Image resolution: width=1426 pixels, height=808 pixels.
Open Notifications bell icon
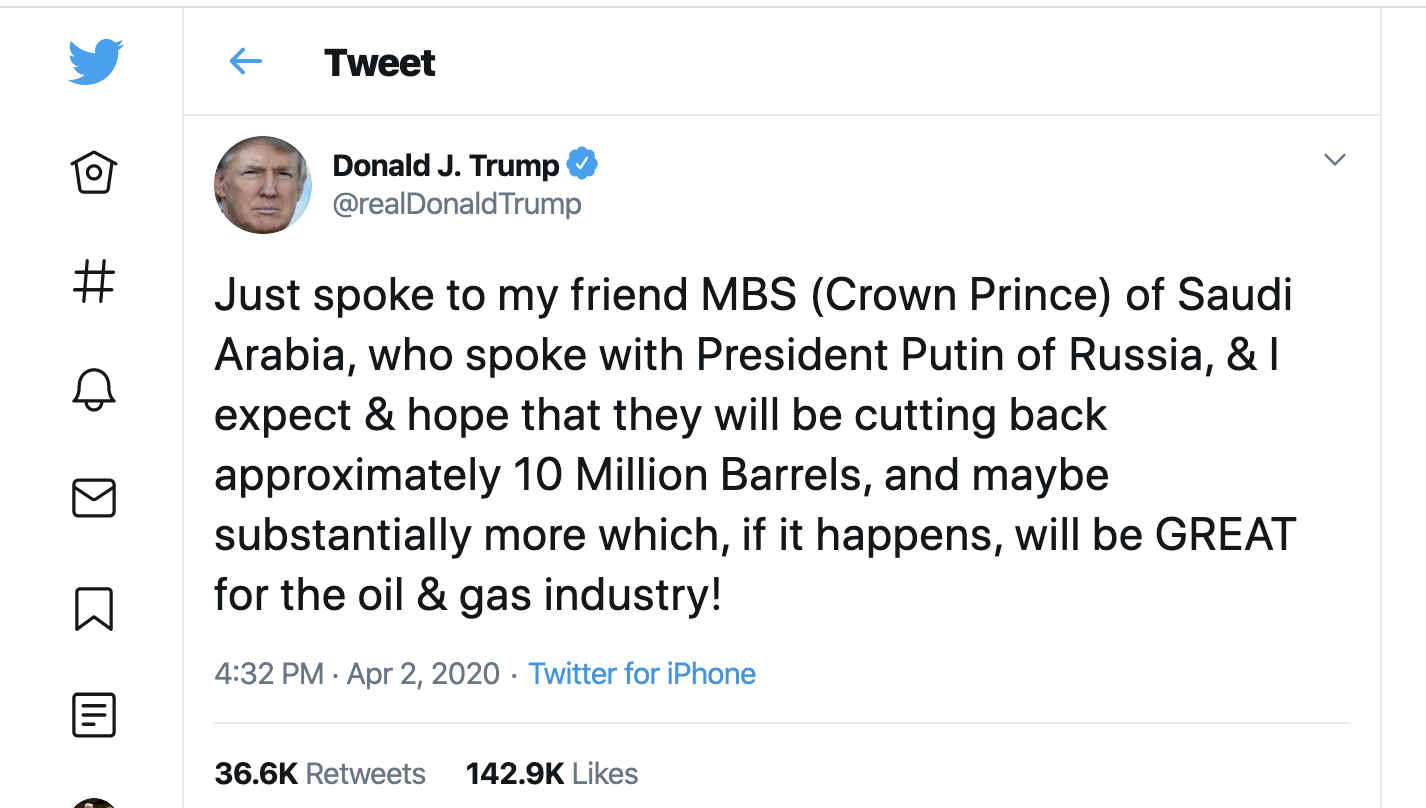click(94, 389)
